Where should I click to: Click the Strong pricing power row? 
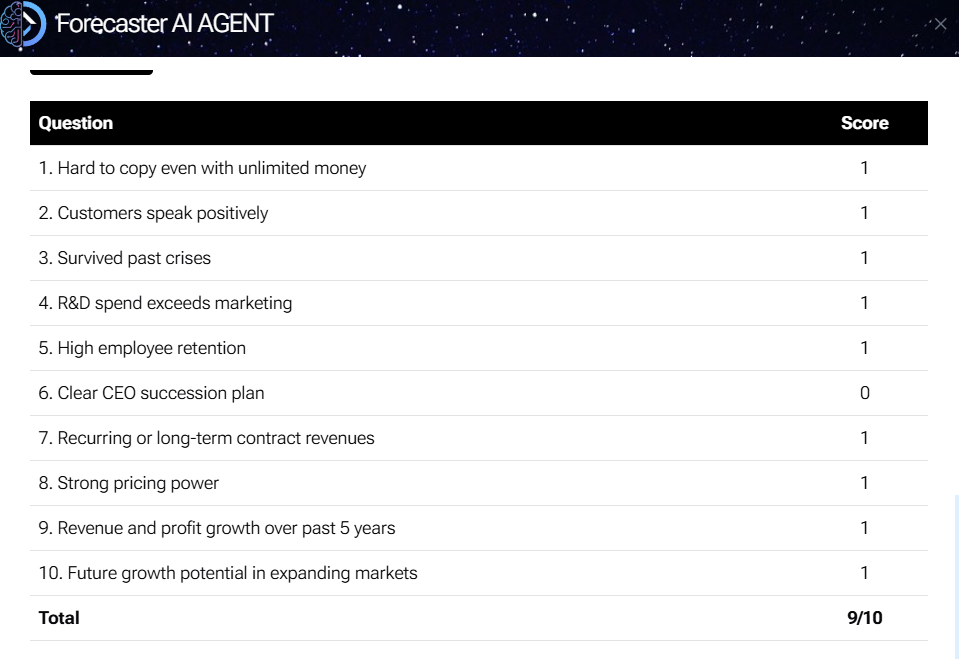479,483
